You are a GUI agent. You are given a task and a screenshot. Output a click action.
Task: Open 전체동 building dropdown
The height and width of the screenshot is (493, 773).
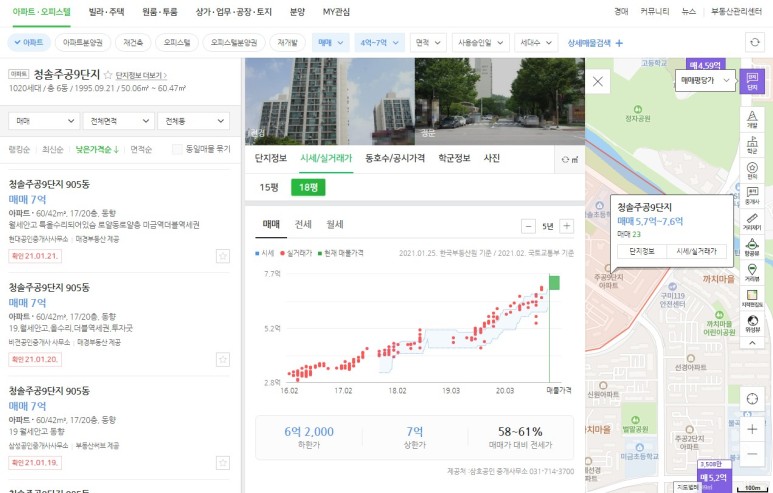click(x=194, y=121)
